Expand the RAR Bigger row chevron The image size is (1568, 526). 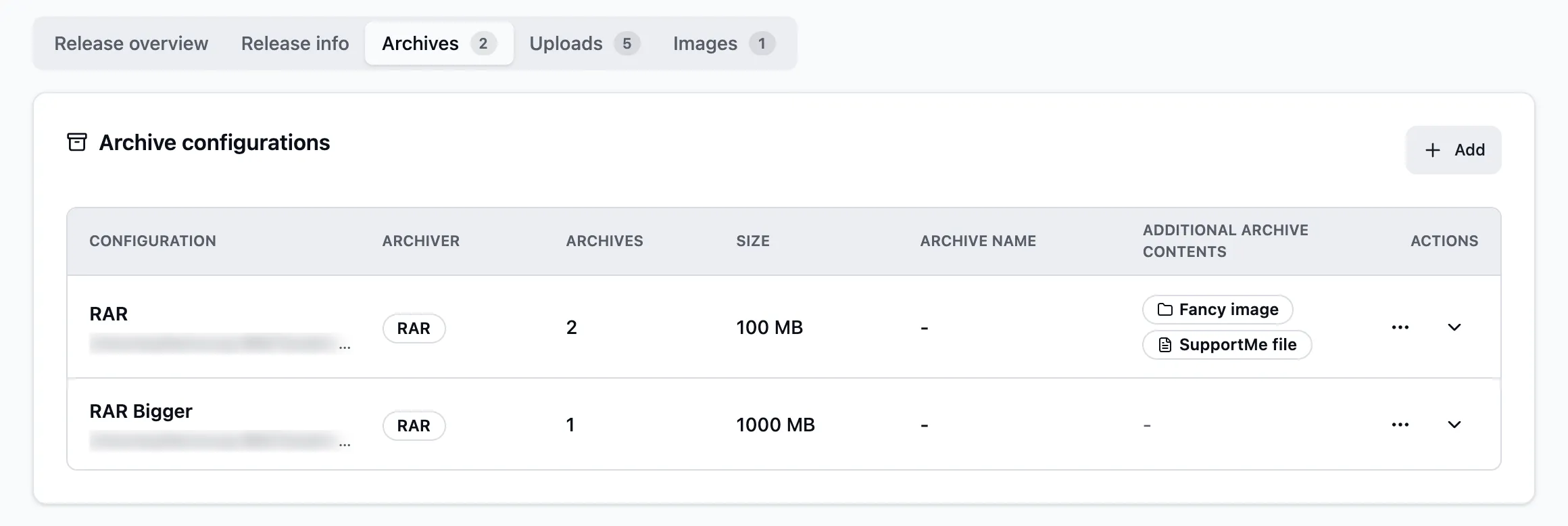[x=1454, y=425]
